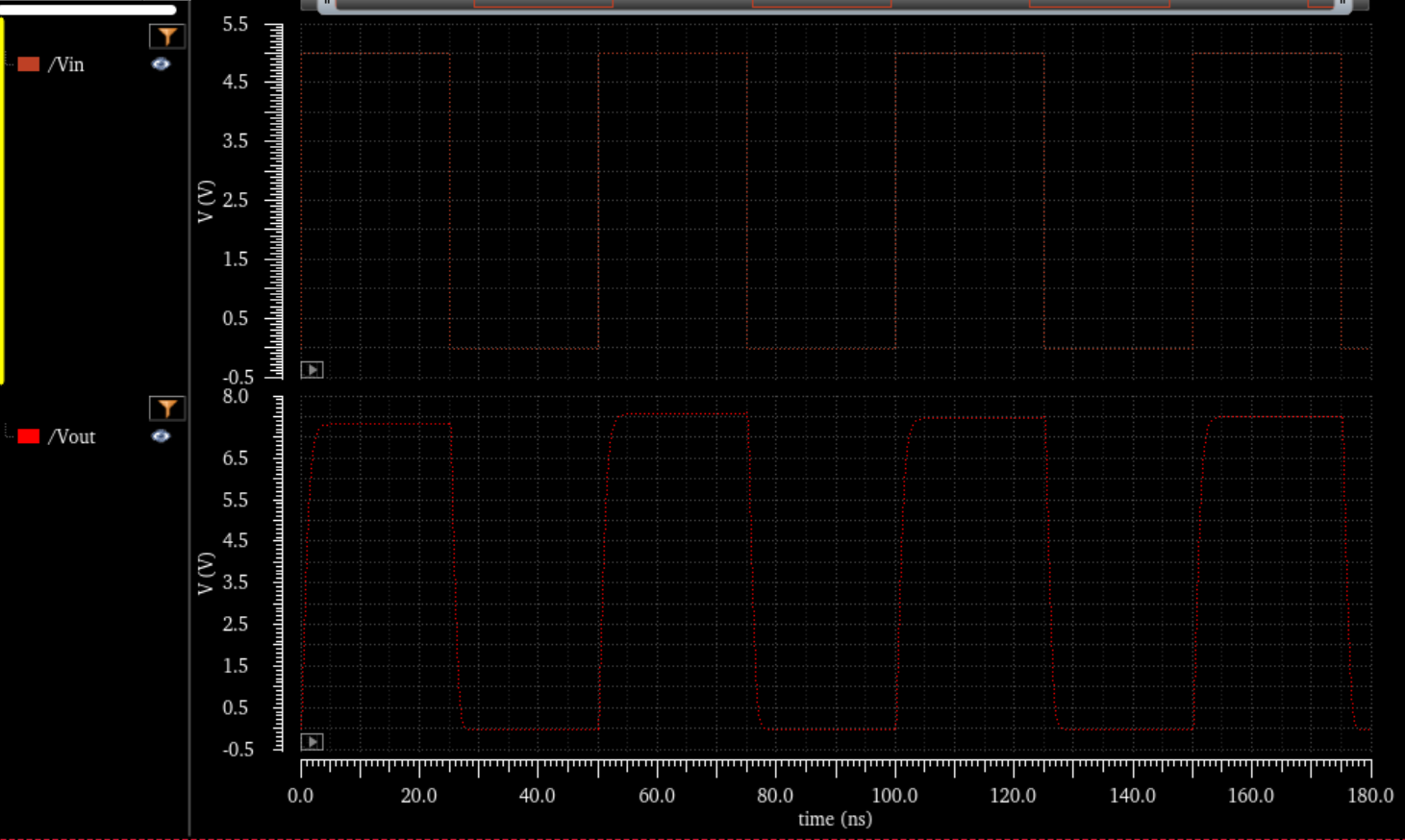Toggle visibility eye for /Vout trace
Screen dimensions: 1405x840
pyautogui.click(x=161, y=436)
